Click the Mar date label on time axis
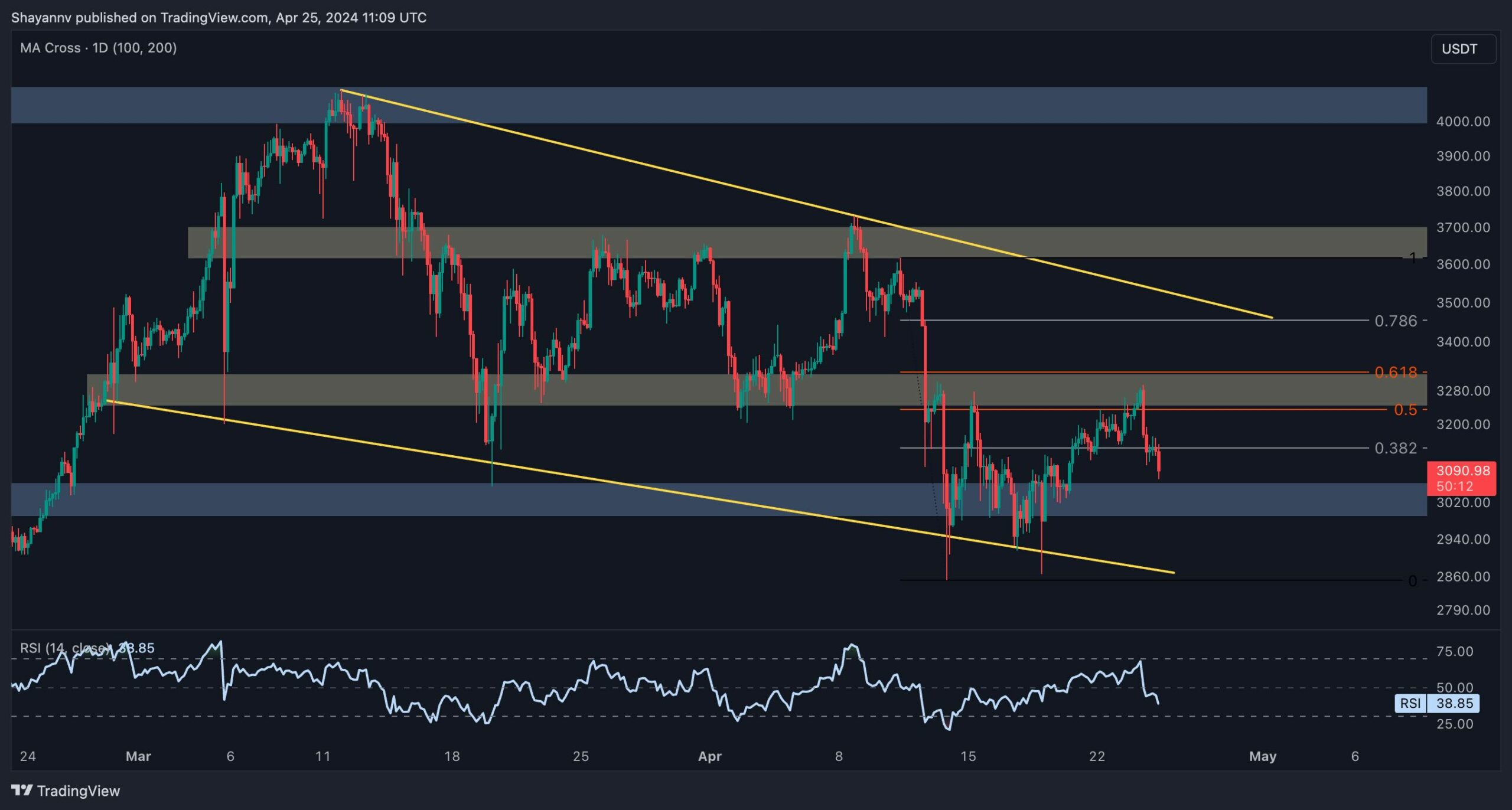 coord(138,756)
